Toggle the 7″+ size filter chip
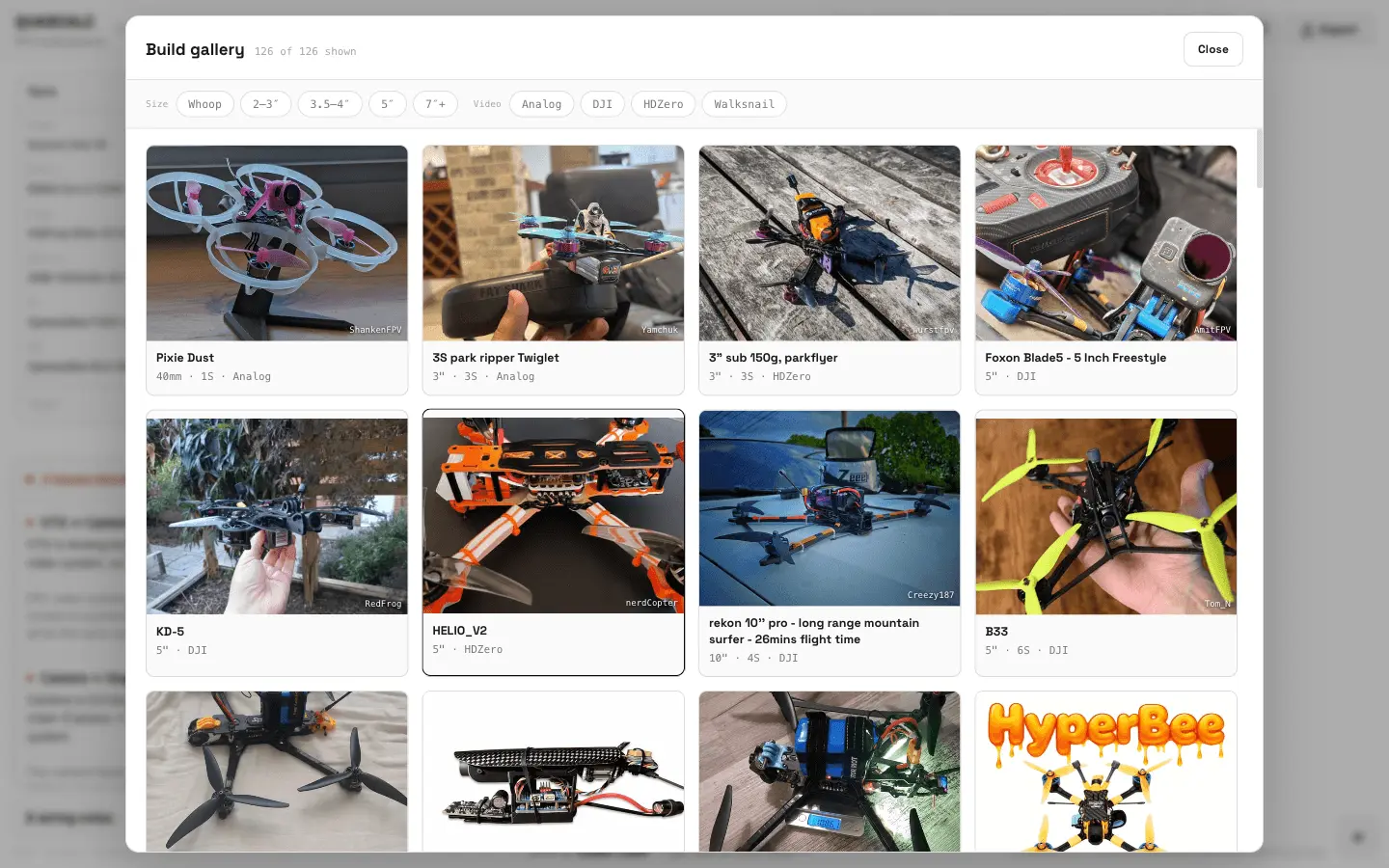 click(435, 104)
